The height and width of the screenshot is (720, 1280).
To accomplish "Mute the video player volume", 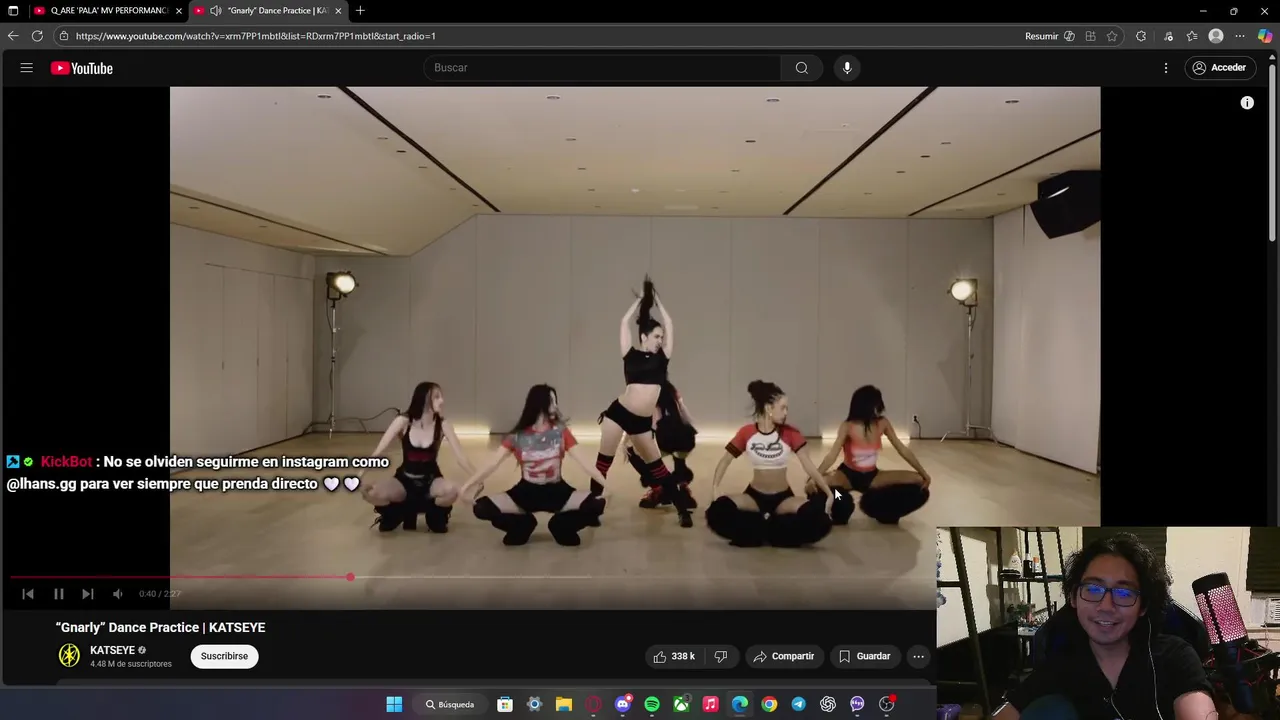I will (x=118, y=594).
